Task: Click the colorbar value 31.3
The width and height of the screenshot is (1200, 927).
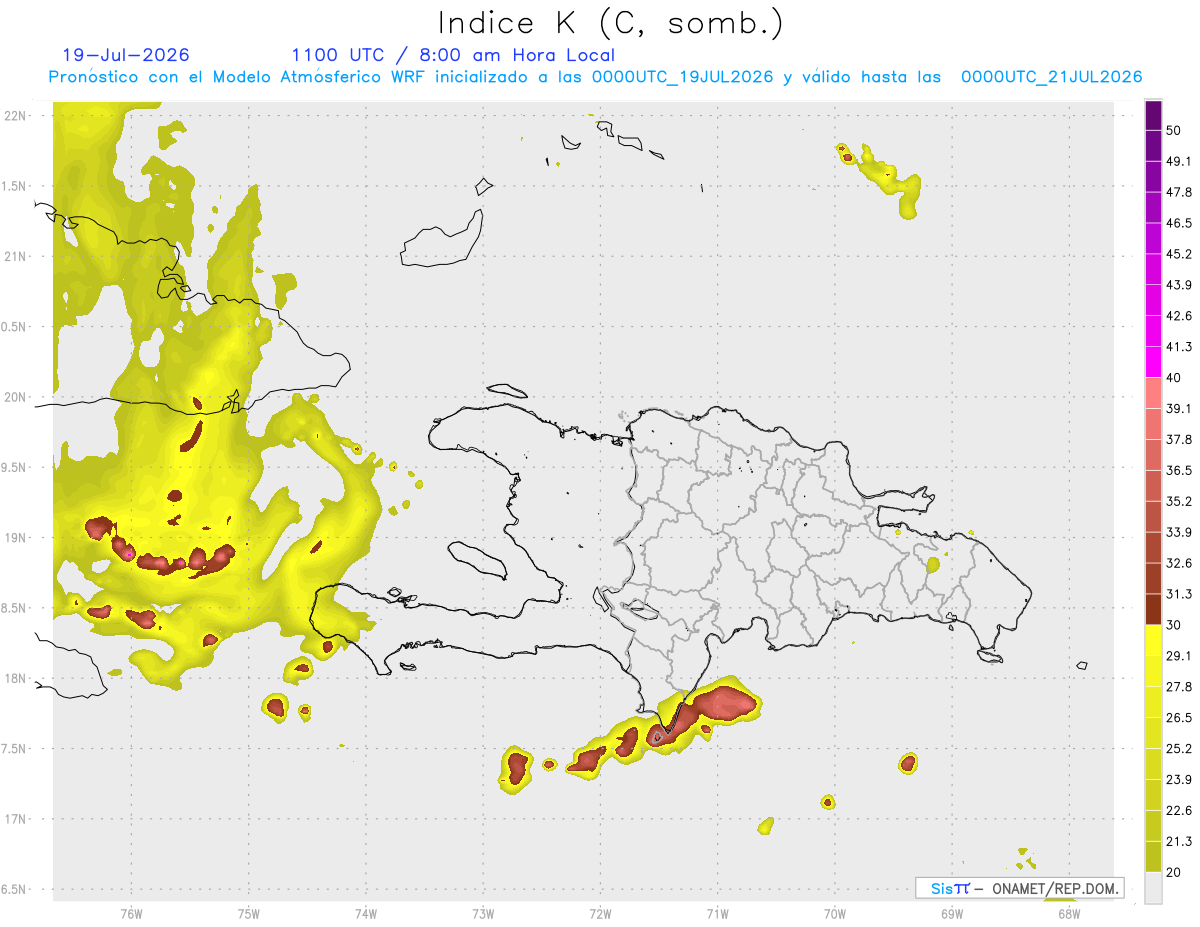Action: point(1179,594)
